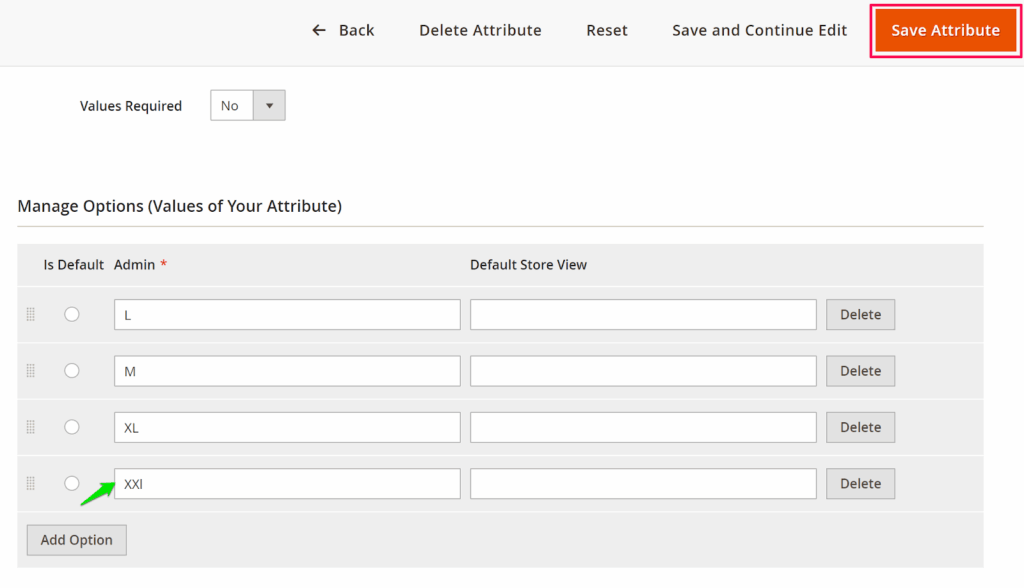Set option L as the default
This screenshot has height=588, width=1024.
point(72,314)
